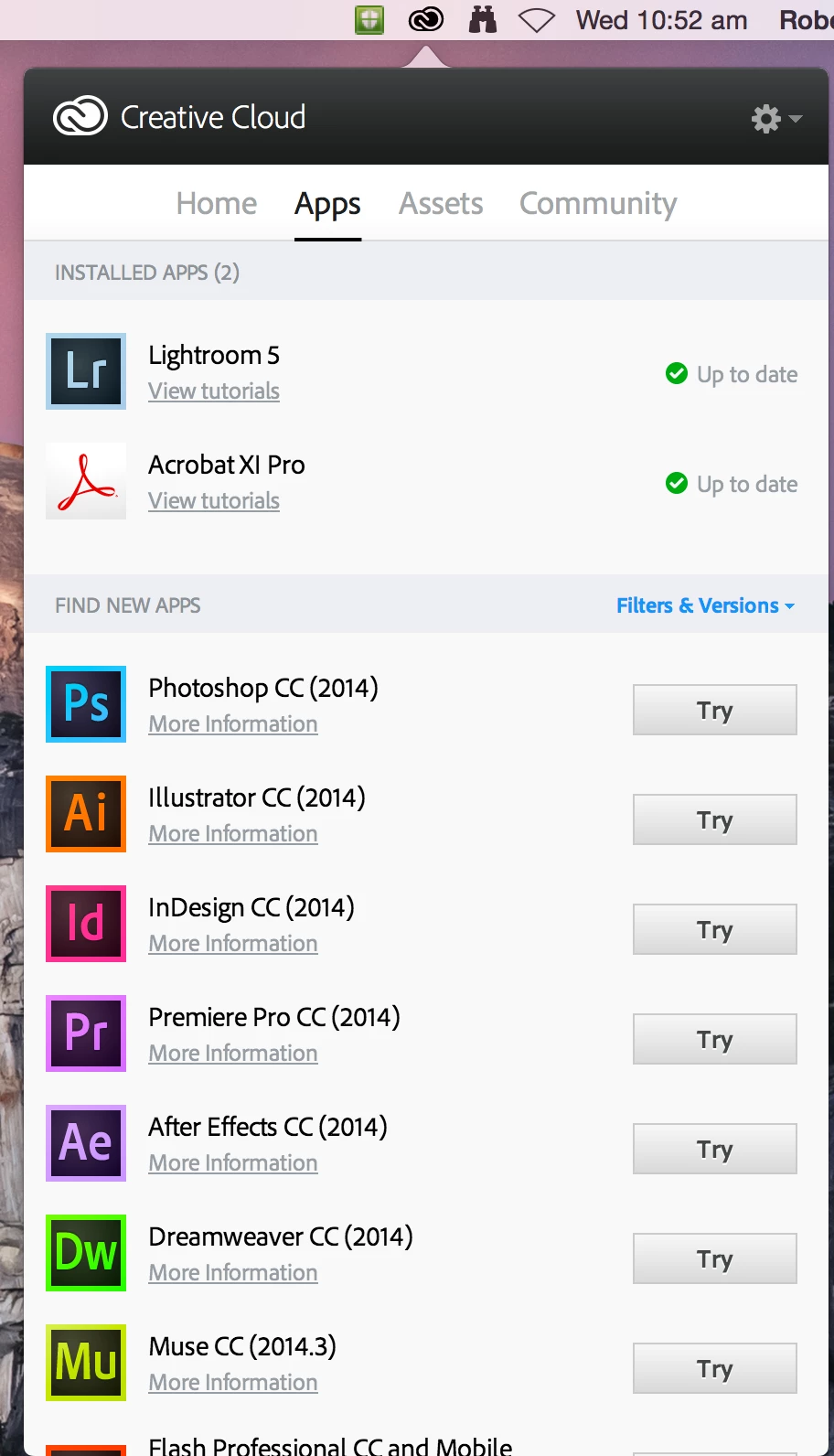The image size is (834, 1456).
Task: Click the Dreamweaver CC app icon
Action: tap(86, 1253)
